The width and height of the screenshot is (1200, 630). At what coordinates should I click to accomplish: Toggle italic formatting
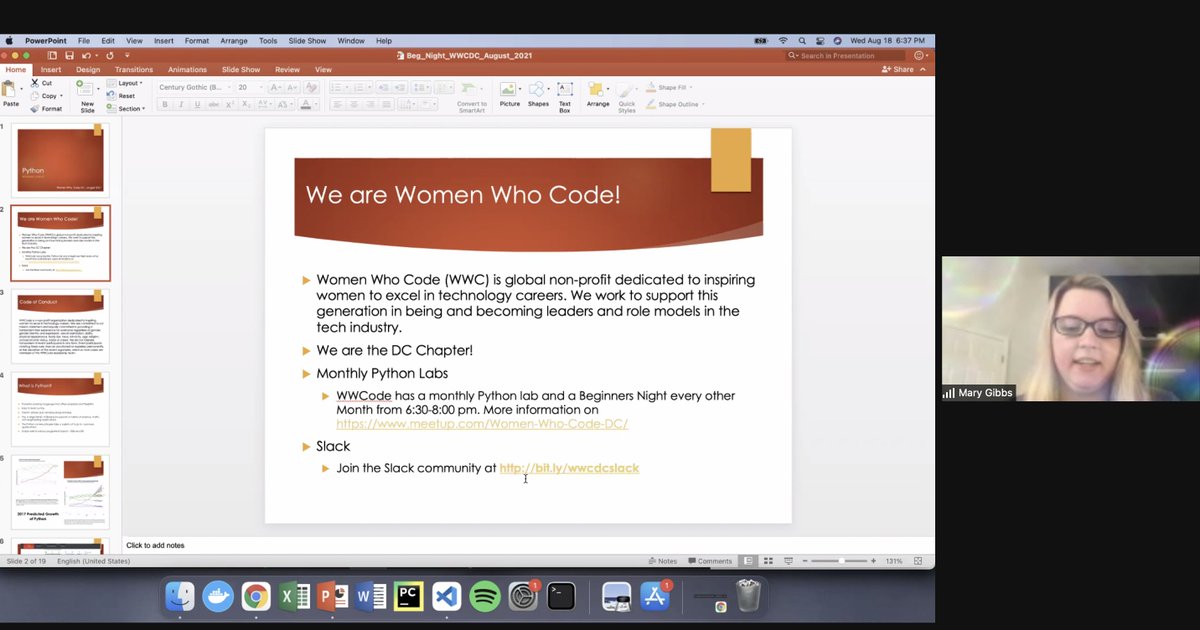click(x=182, y=104)
